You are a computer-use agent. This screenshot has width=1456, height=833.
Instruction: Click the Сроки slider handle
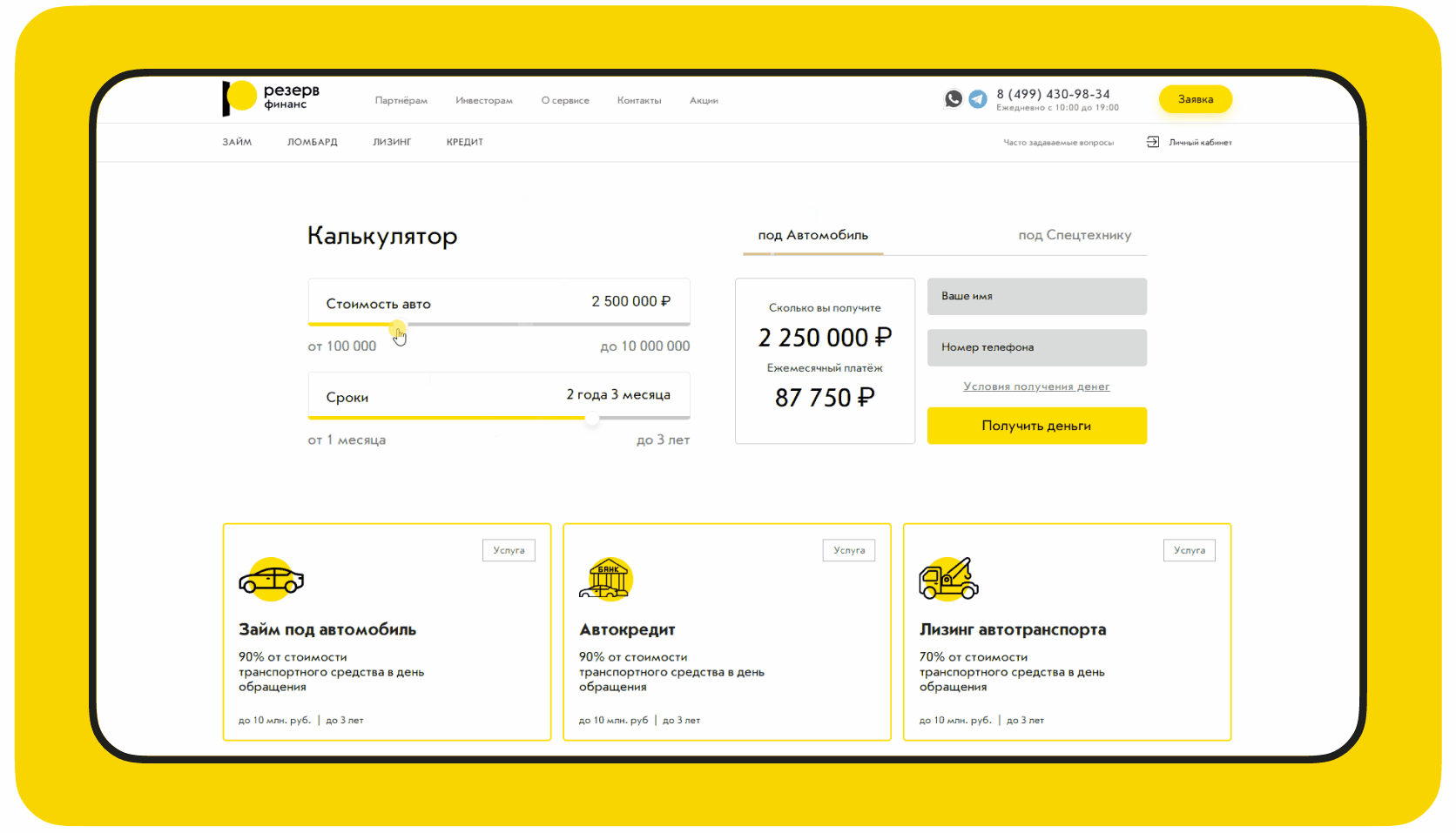[x=592, y=419]
